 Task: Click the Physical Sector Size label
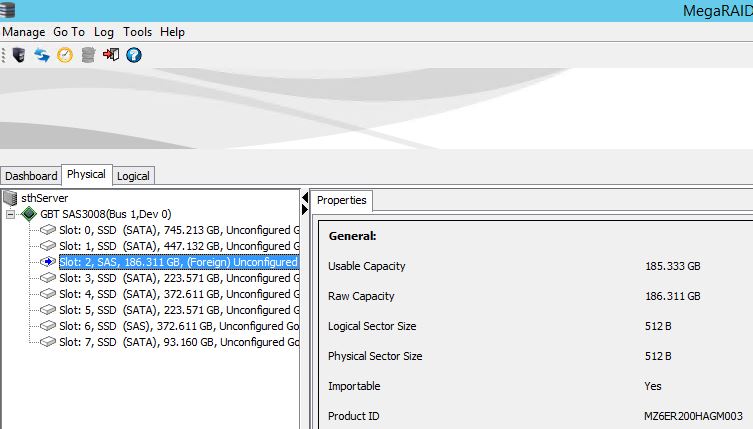(x=375, y=356)
